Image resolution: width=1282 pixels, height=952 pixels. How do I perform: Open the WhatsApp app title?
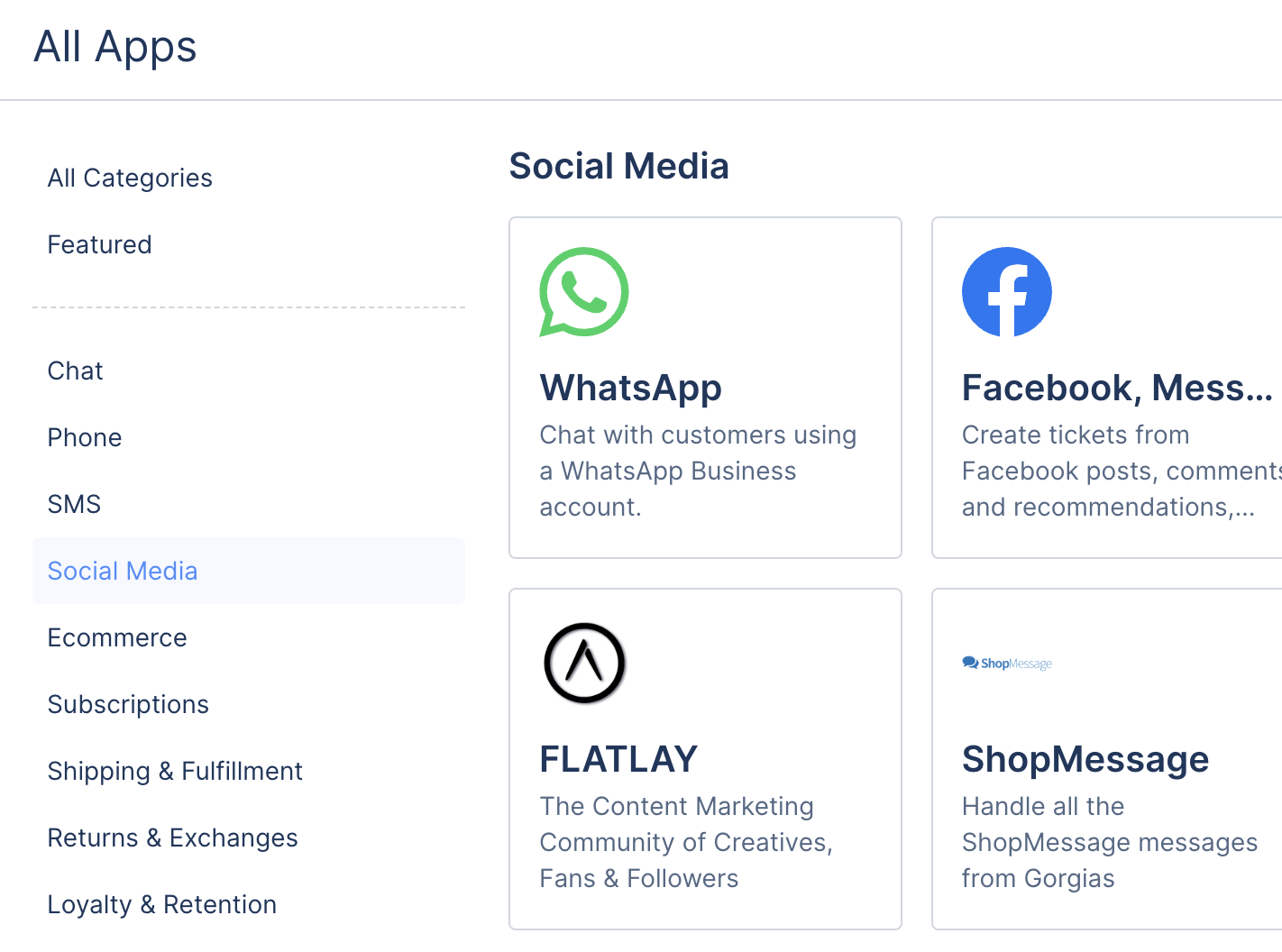tap(630, 388)
